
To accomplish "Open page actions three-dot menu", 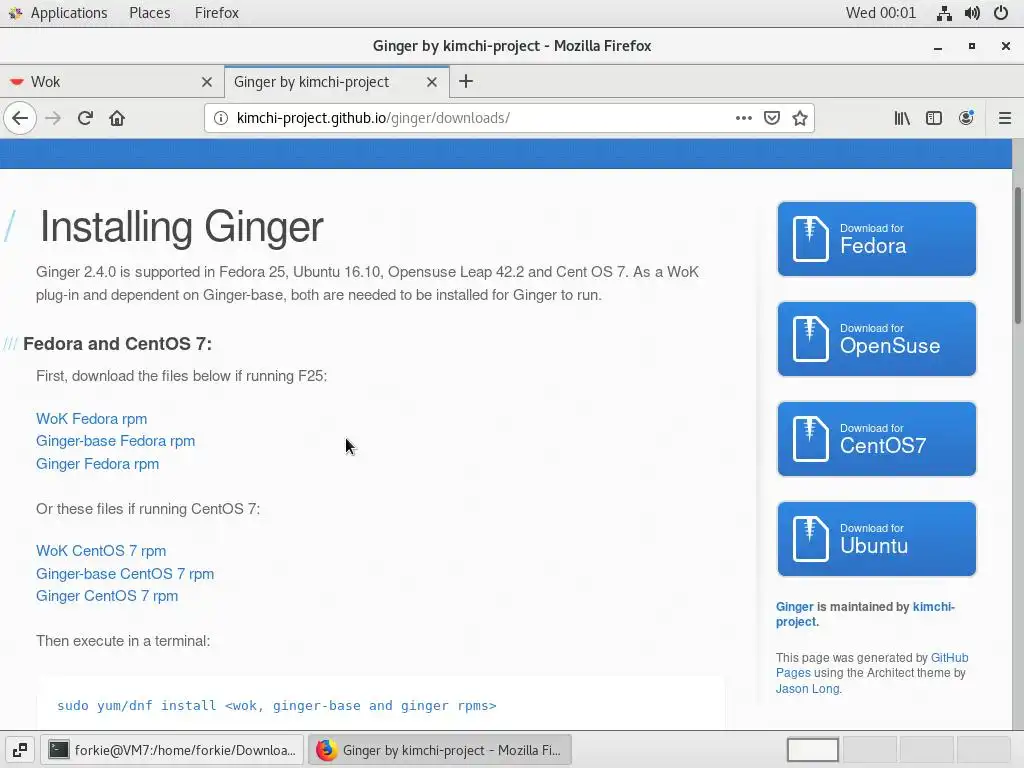I will tap(743, 118).
